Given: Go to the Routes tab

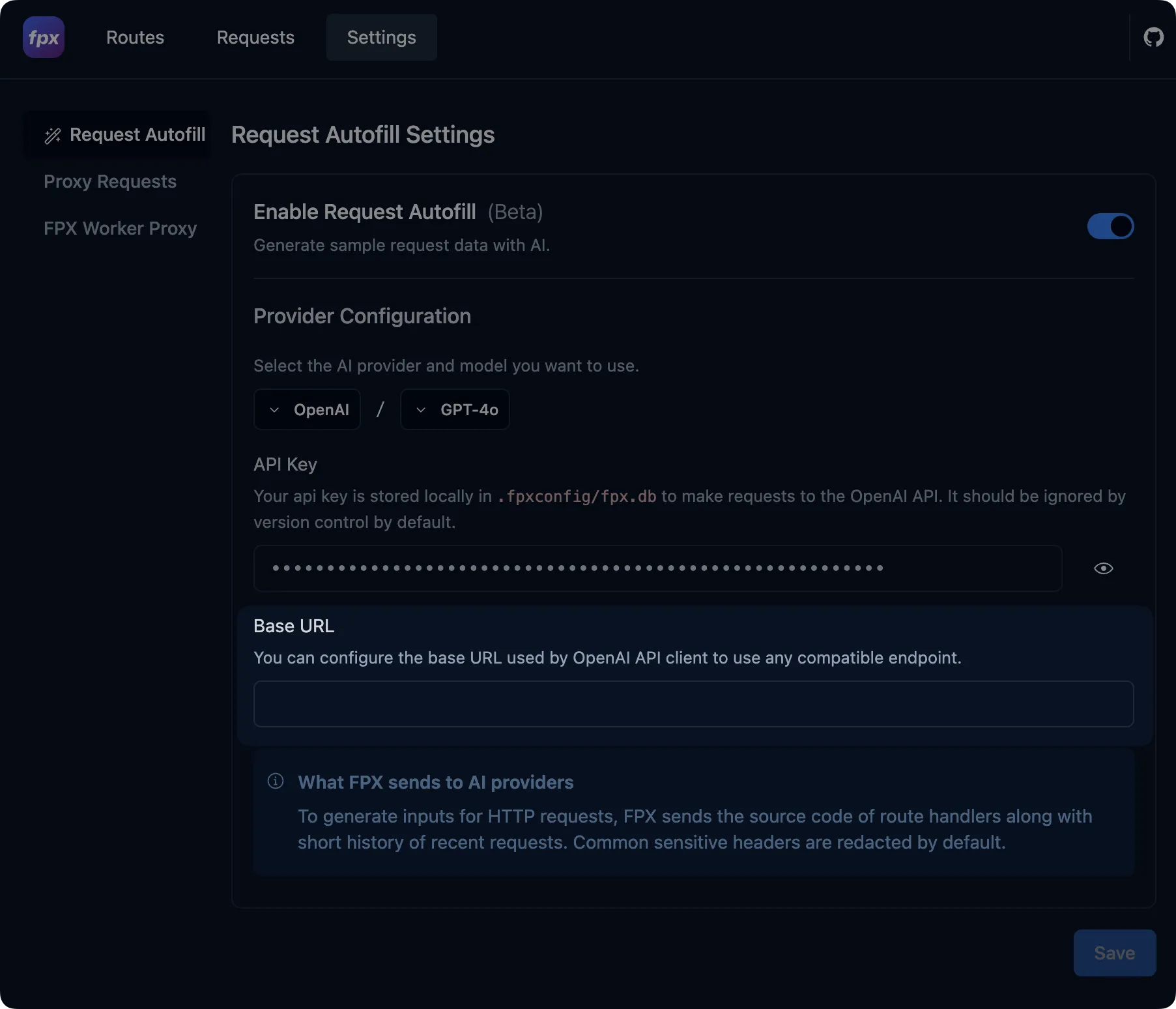Looking at the screenshot, I should click(135, 37).
